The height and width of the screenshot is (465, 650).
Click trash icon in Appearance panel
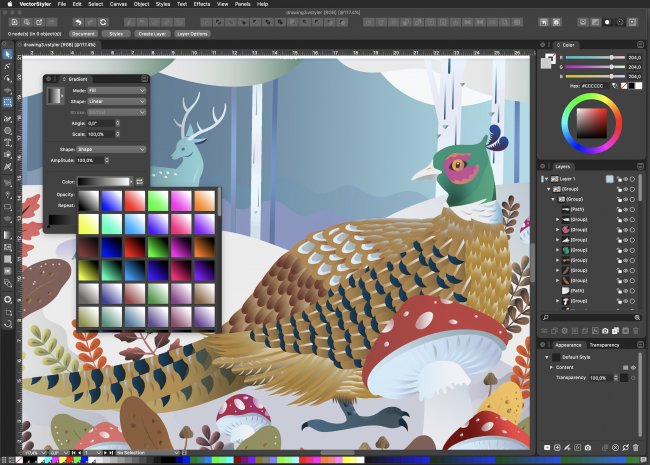click(x=635, y=446)
